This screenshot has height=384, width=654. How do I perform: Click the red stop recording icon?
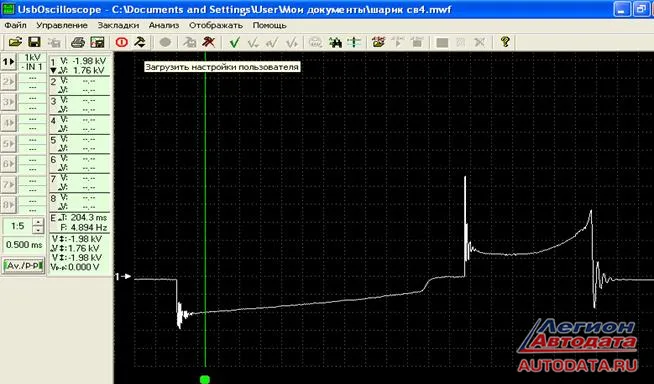(x=122, y=42)
